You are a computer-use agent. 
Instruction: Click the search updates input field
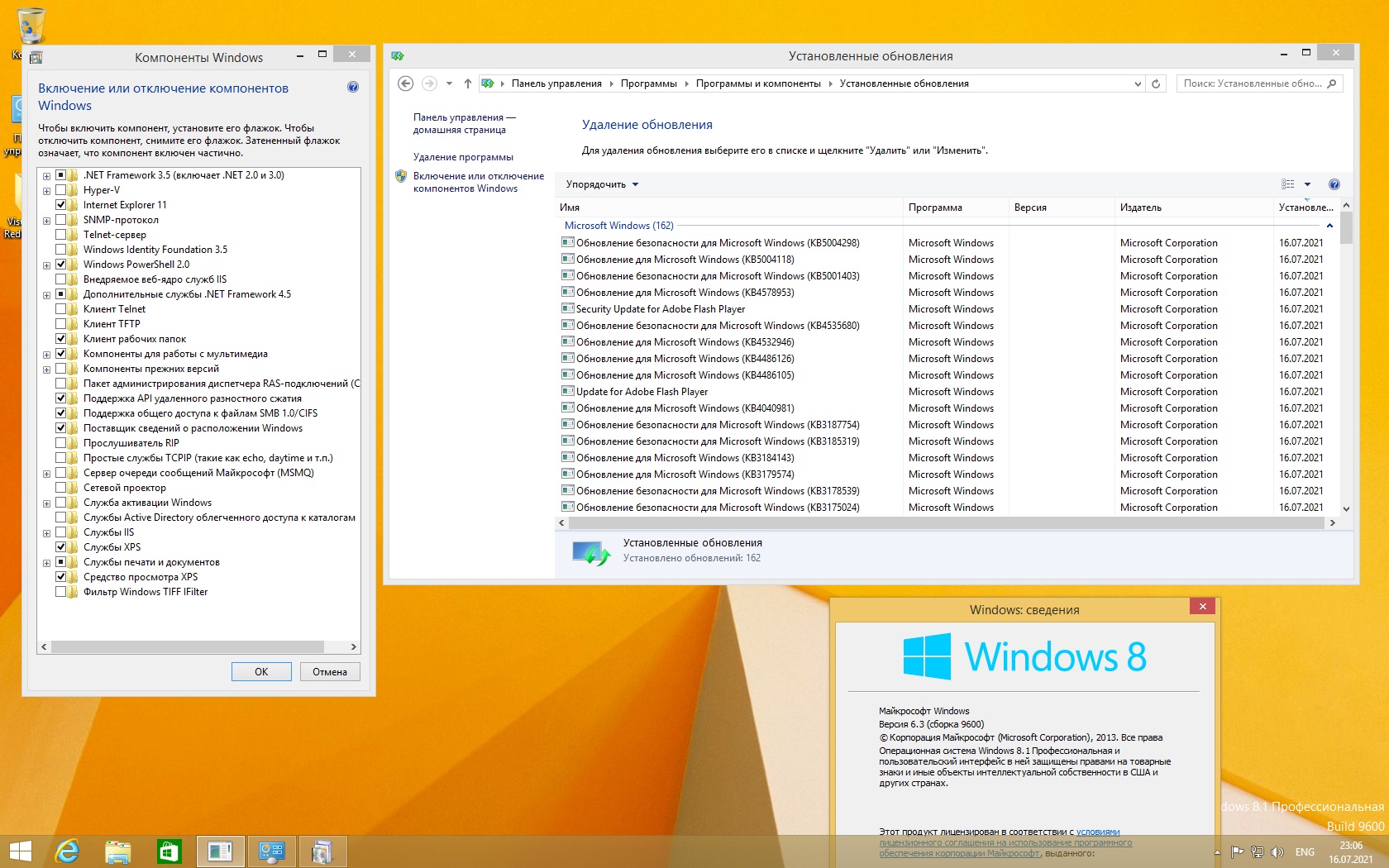pos(1252,83)
